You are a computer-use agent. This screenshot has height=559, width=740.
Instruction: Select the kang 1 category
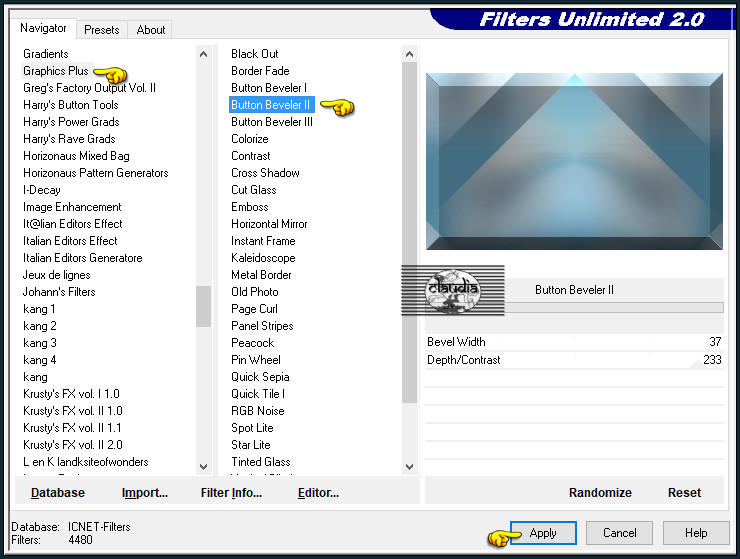(x=39, y=309)
